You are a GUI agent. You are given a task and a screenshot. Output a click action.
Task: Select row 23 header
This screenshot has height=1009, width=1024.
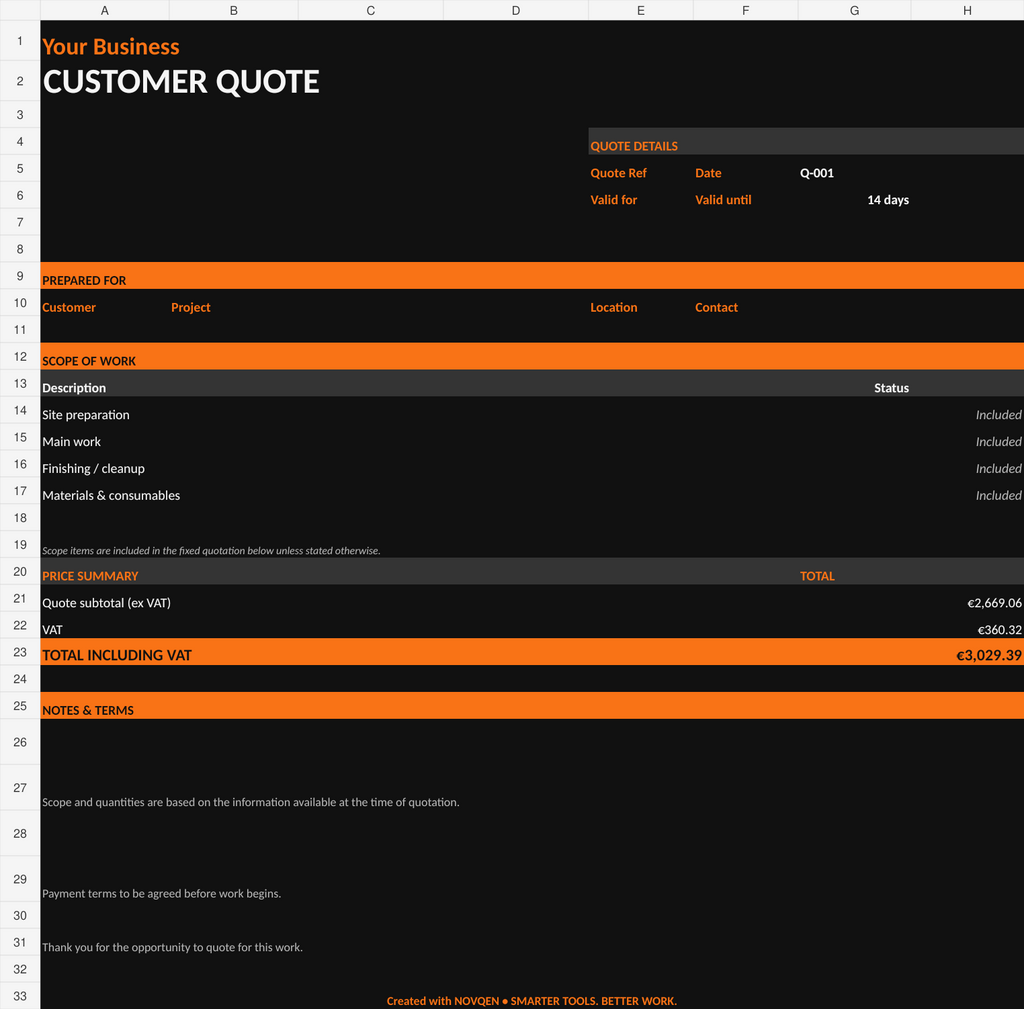click(20, 652)
